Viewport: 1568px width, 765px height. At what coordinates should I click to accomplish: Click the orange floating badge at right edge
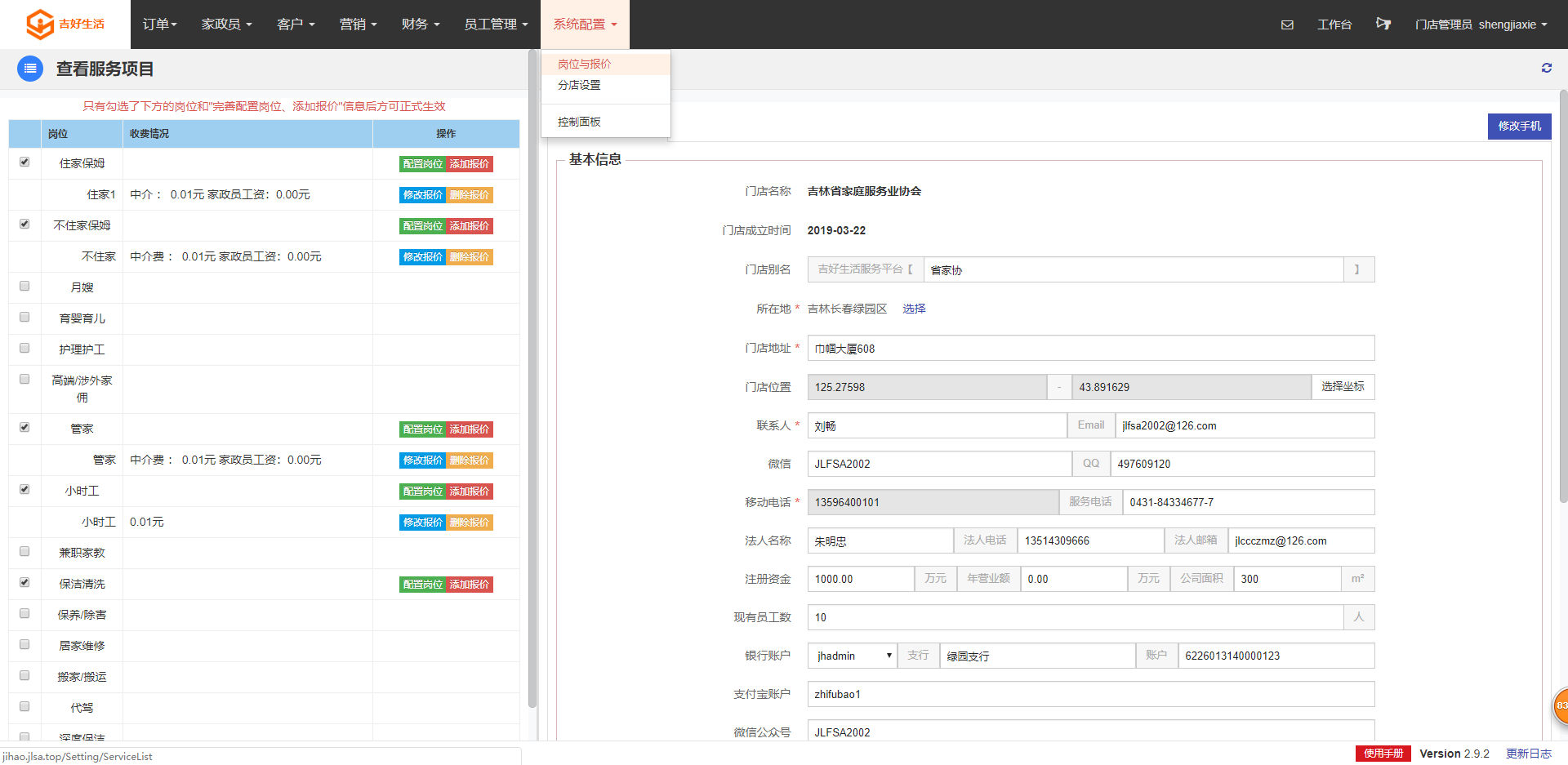1560,705
